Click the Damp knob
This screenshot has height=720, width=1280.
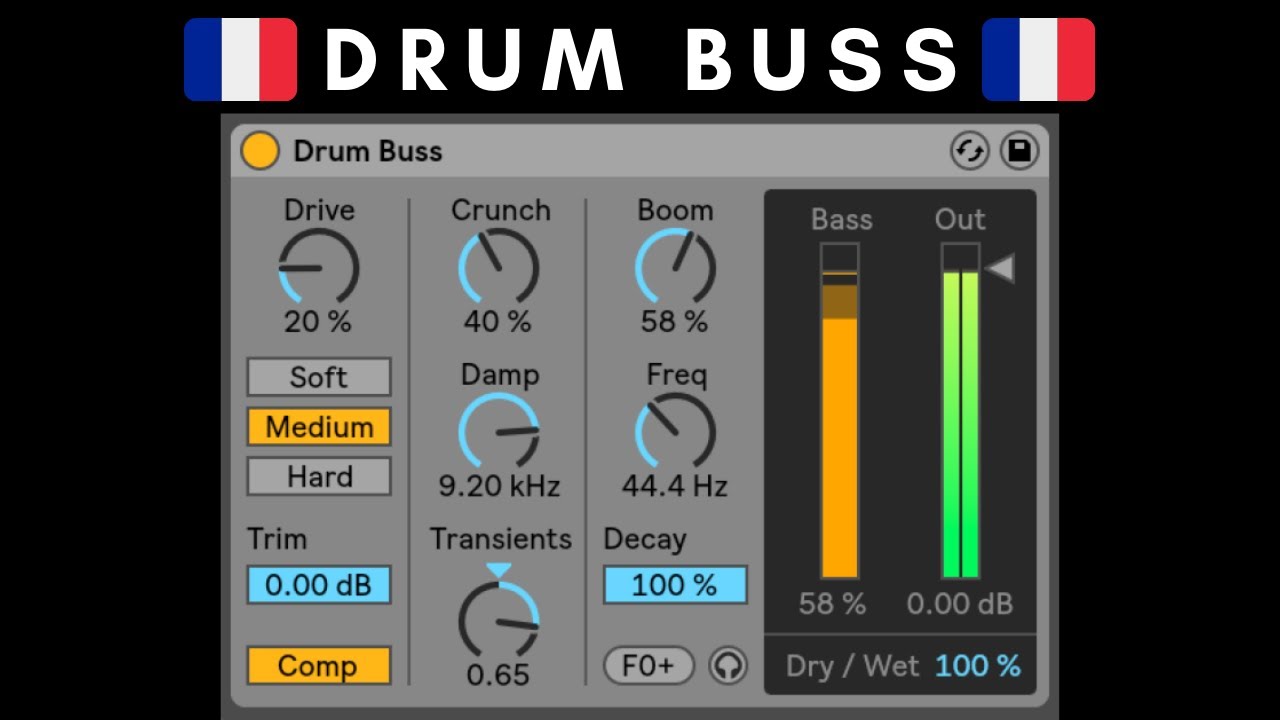(499, 432)
